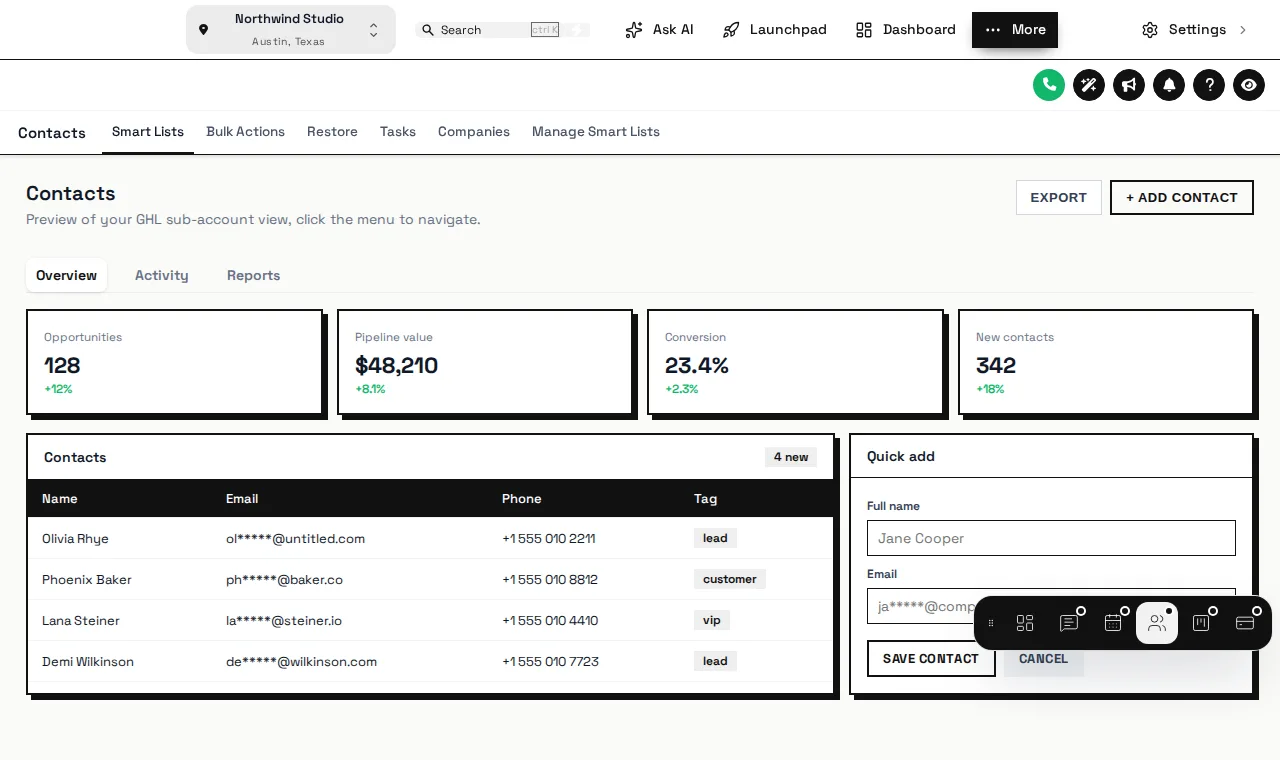The image size is (1280, 760).
Task: Click the green phone call icon
Action: [x=1049, y=85]
